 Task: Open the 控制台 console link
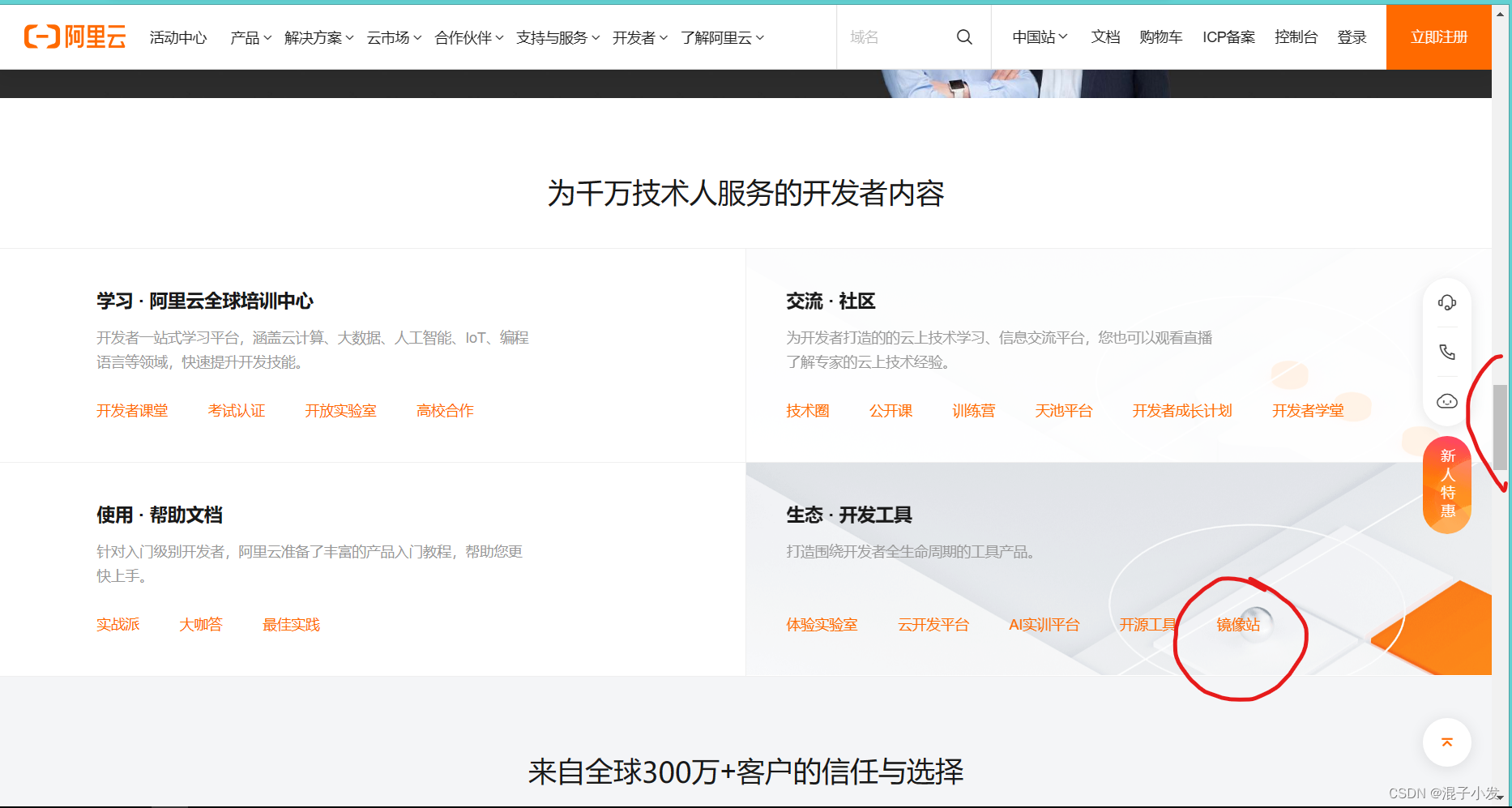[1296, 37]
